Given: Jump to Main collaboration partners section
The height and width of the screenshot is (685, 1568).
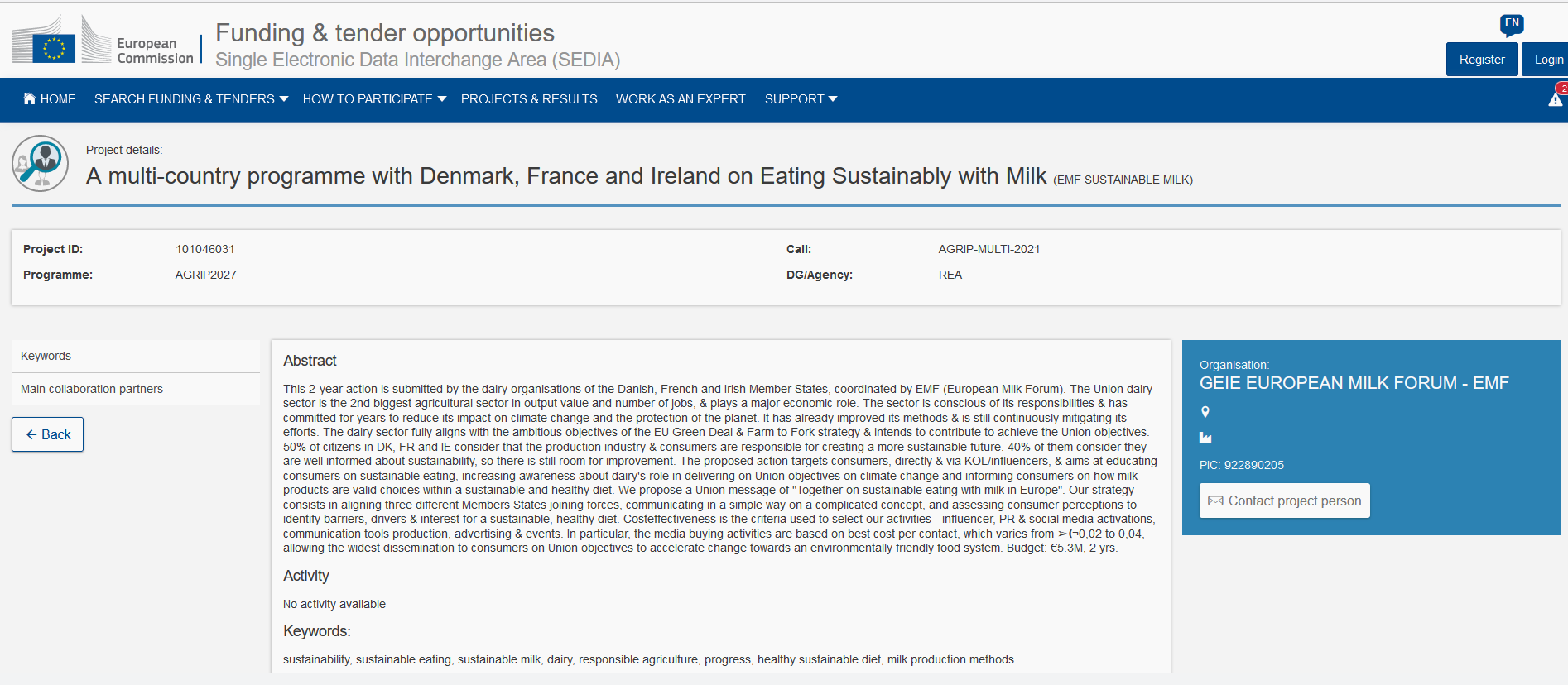Looking at the screenshot, I should [x=92, y=389].
